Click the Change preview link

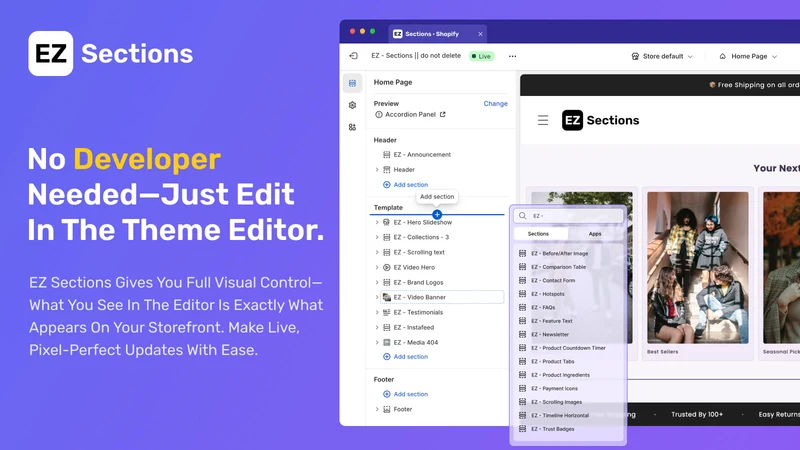click(495, 104)
